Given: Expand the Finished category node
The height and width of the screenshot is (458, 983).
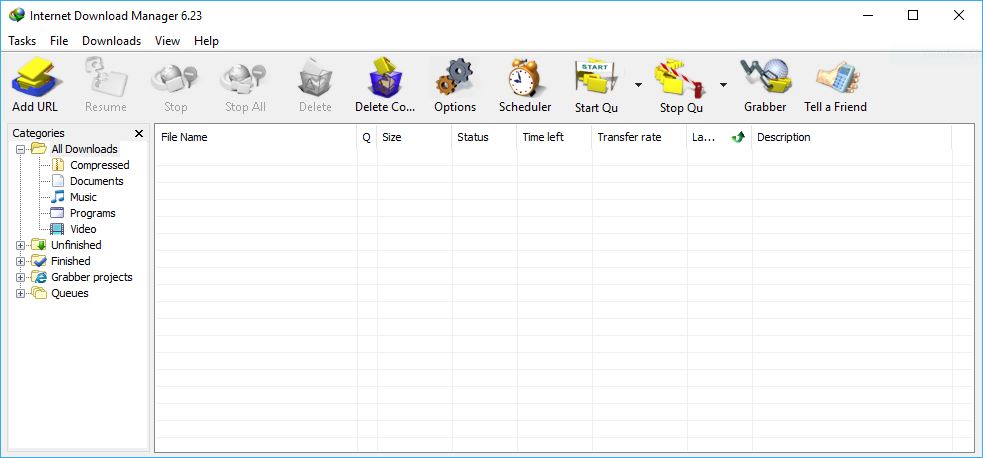Looking at the screenshot, I should [20, 261].
